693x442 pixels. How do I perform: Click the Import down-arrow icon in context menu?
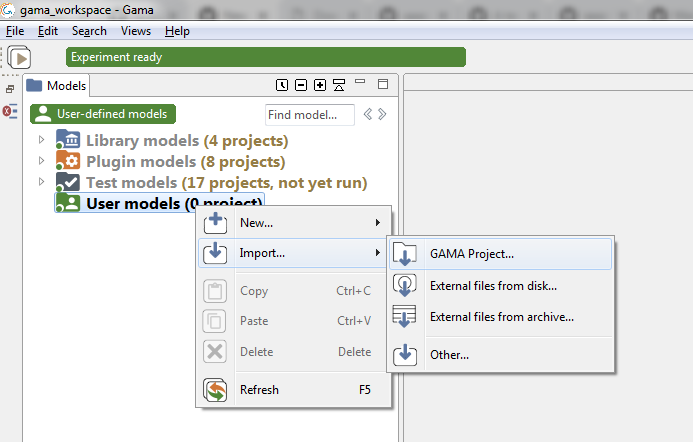[215, 253]
